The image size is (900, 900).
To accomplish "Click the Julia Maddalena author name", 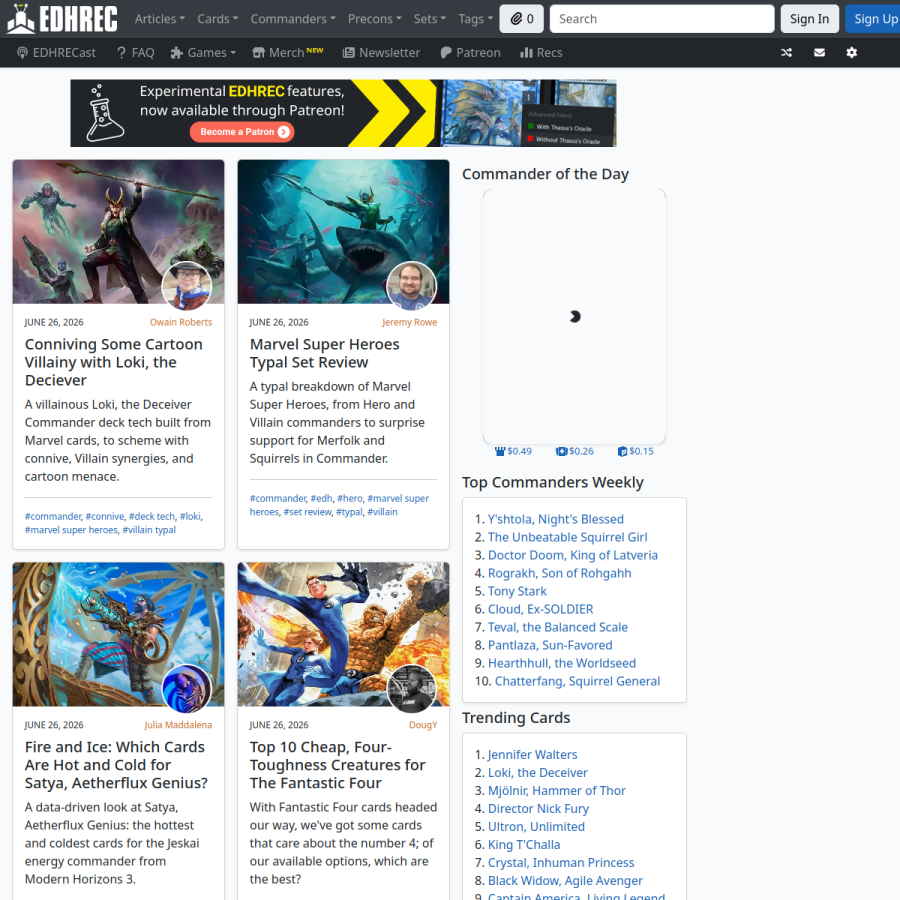I will [x=178, y=725].
